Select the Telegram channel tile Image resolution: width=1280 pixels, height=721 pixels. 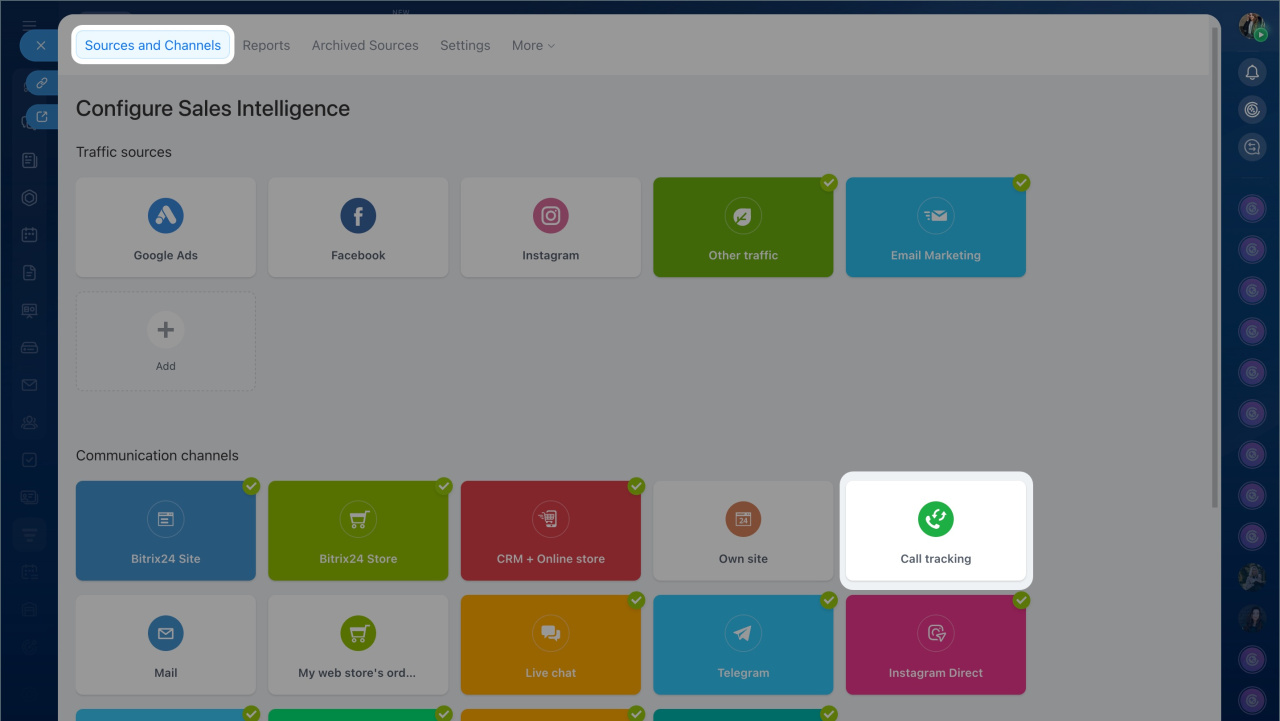743,645
